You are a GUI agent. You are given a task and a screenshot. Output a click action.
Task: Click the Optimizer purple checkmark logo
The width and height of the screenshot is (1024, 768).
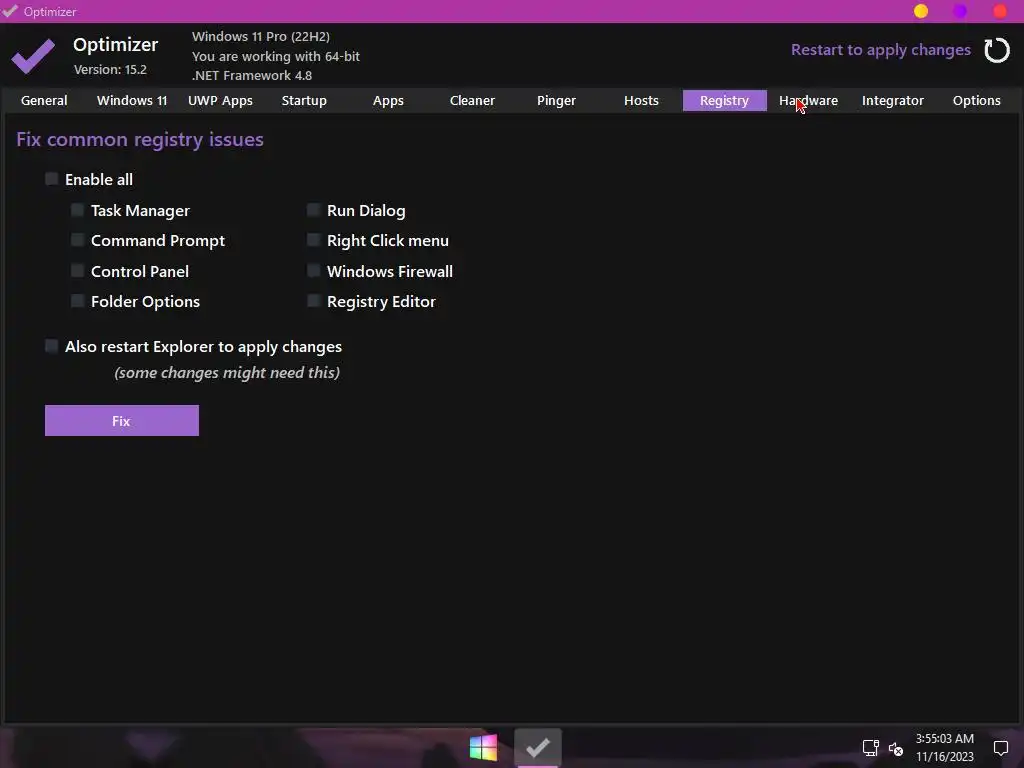pyautogui.click(x=33, y=56)
